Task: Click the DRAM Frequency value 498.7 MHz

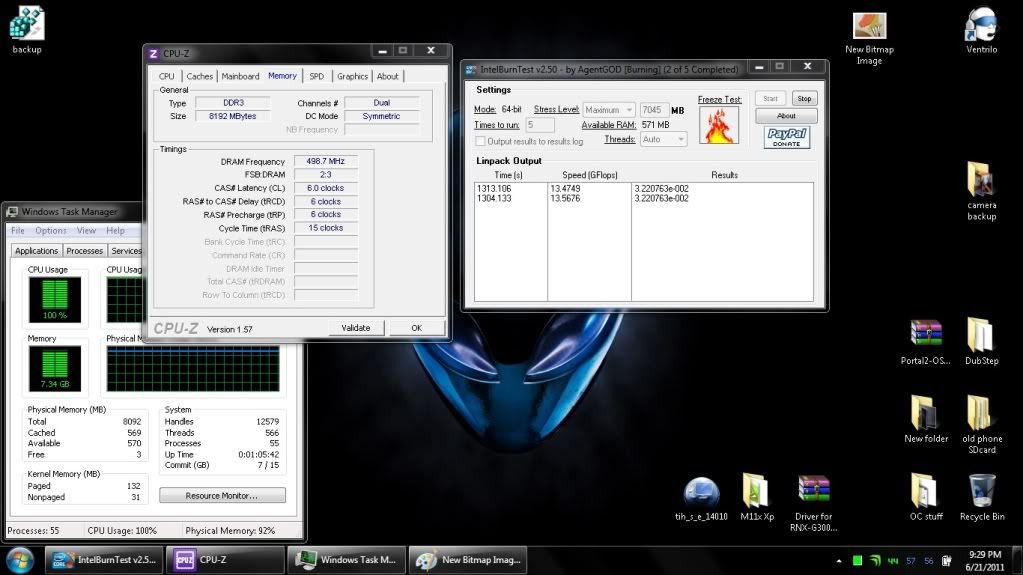Action: 326,161
